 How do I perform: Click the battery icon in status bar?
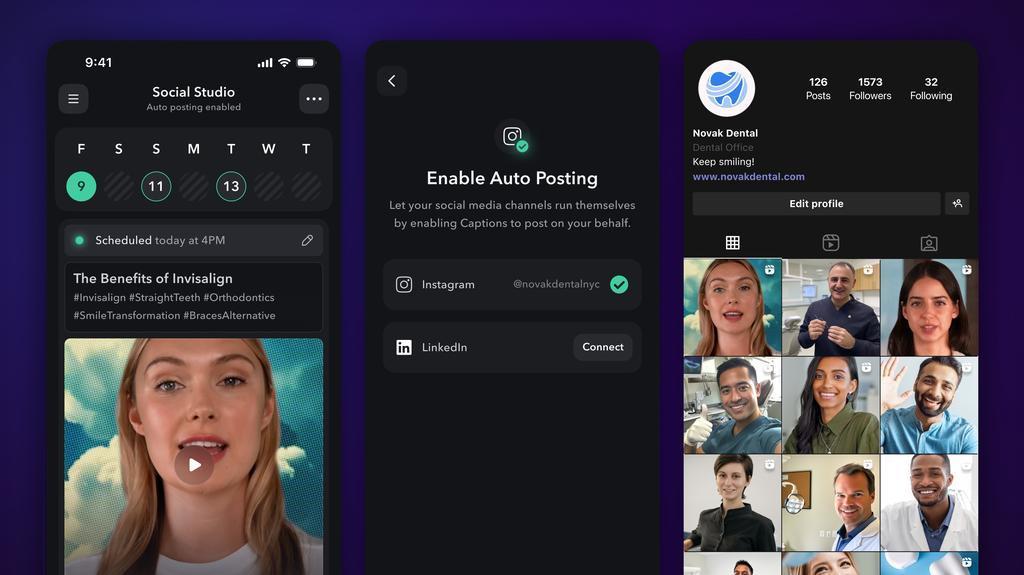(306, 63)
